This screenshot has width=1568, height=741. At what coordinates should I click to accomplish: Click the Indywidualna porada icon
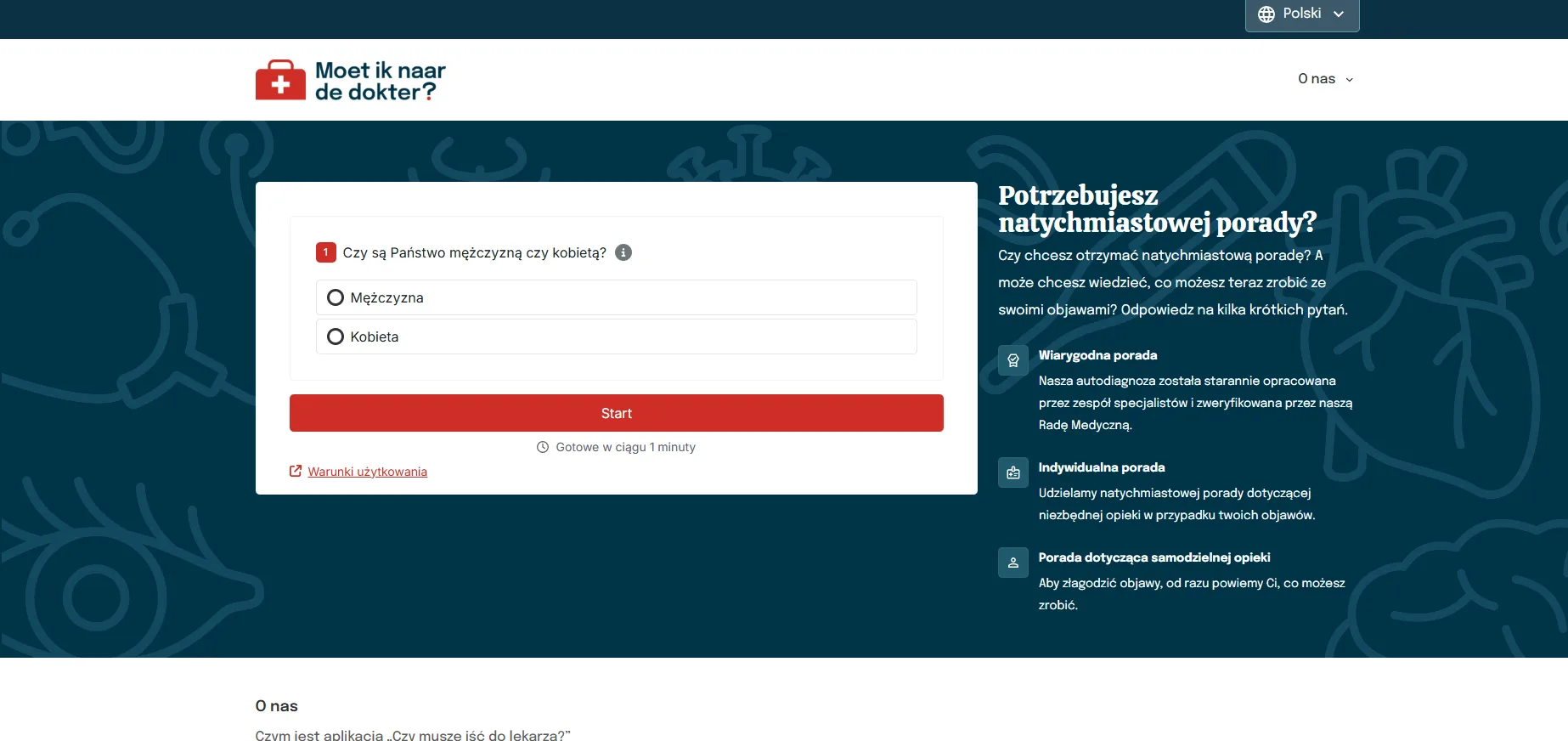(1012, 473)
